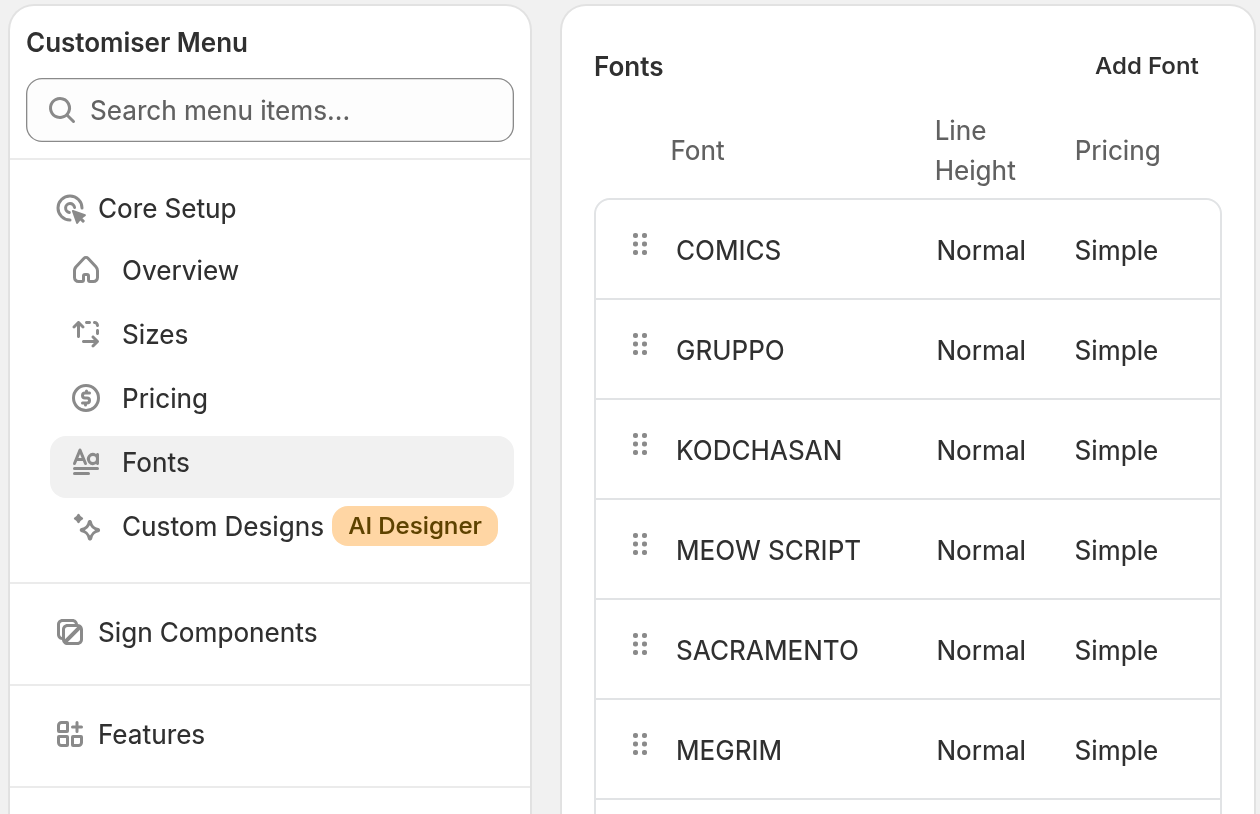Screen dimensions: 1260x814
Task: Click the Line Height column header
Action: 975,151
